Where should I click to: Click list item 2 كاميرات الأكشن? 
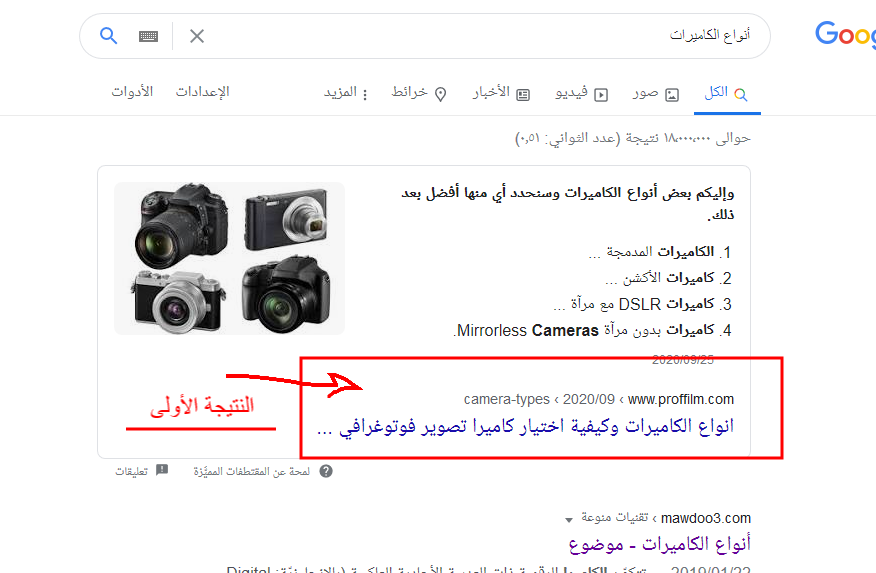(x=668, y=278)
